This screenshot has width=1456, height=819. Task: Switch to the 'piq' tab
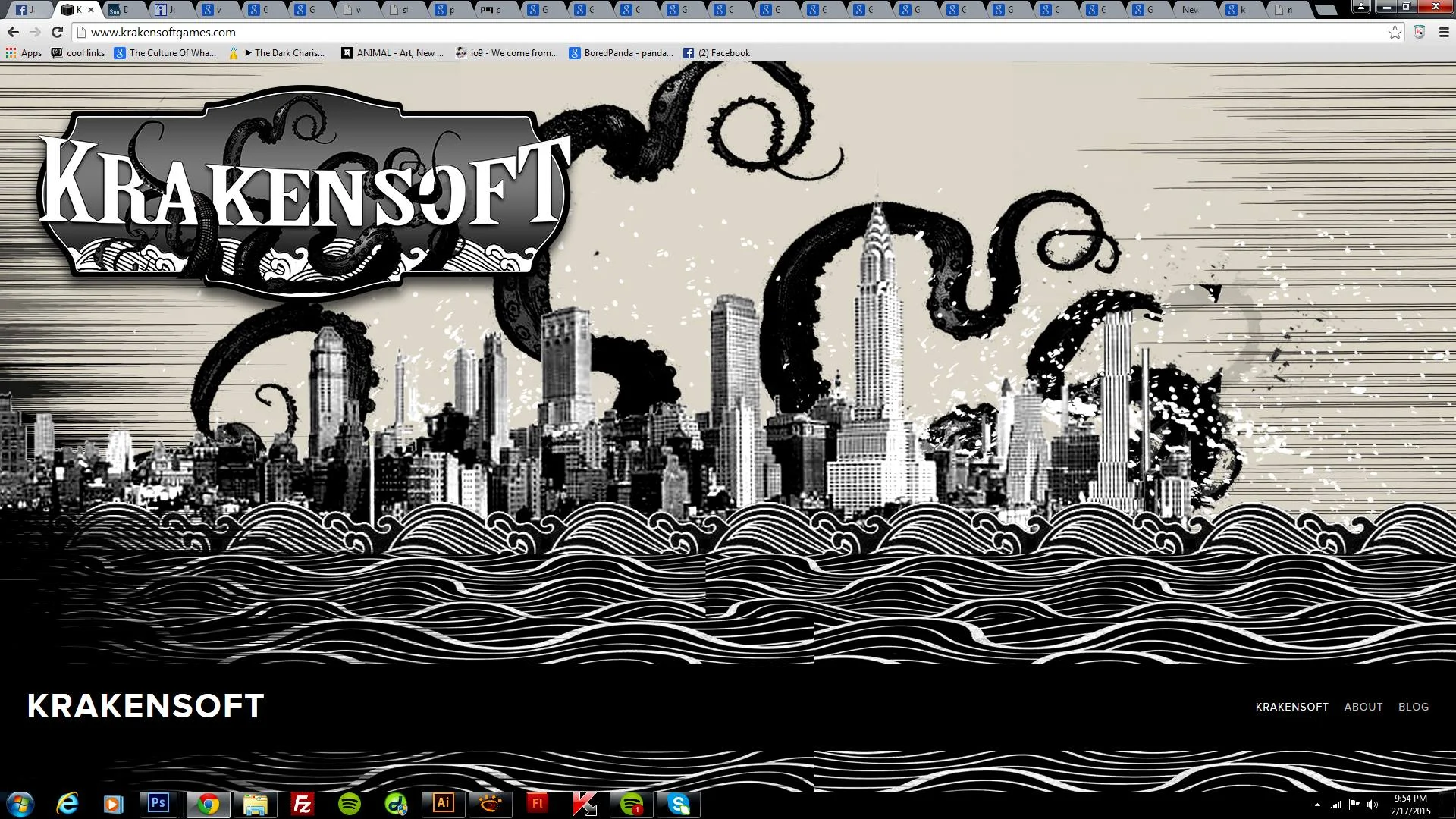[x=496, y=10]
